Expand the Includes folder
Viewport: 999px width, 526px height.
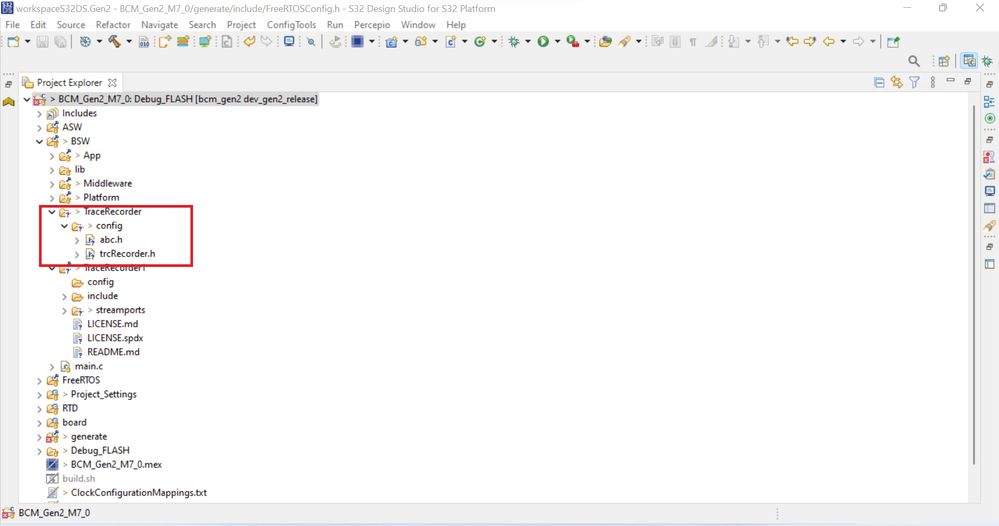[x=40, y=113]
